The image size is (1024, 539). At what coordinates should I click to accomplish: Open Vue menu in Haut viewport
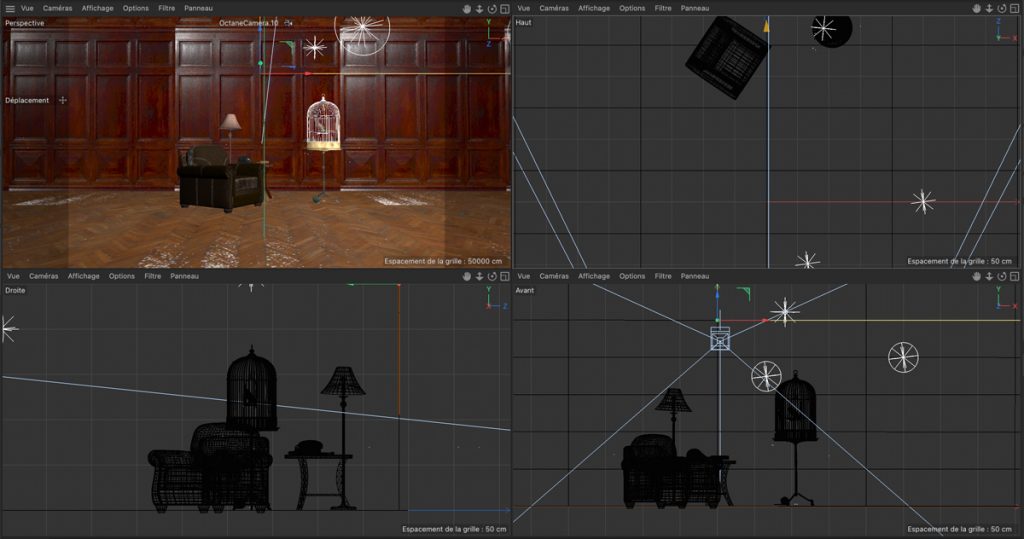[x=524, y=8]
